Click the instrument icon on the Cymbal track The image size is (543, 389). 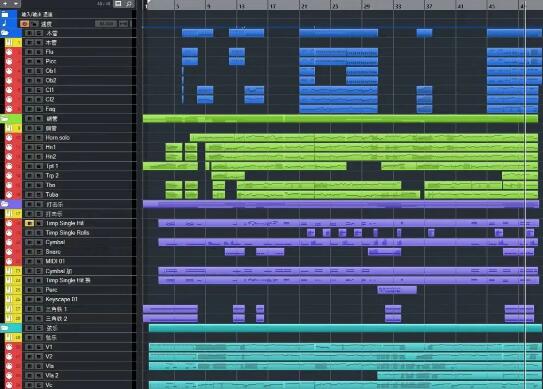coord(9,242)
